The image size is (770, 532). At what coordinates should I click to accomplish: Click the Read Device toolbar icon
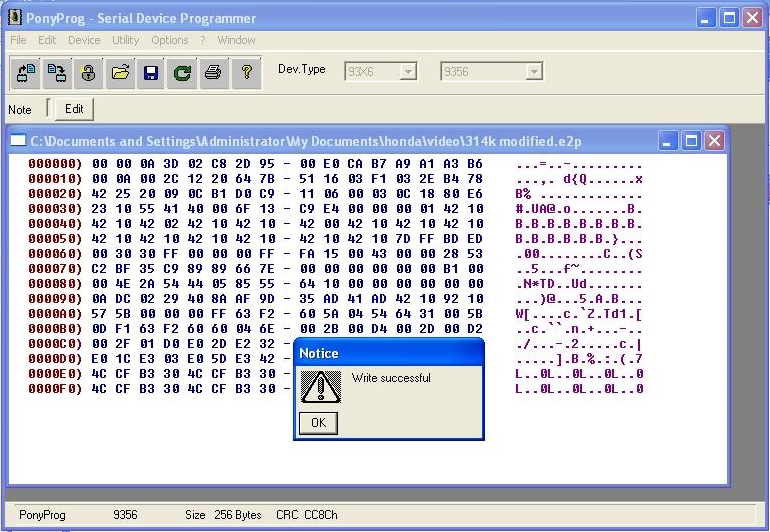(26, 73)
